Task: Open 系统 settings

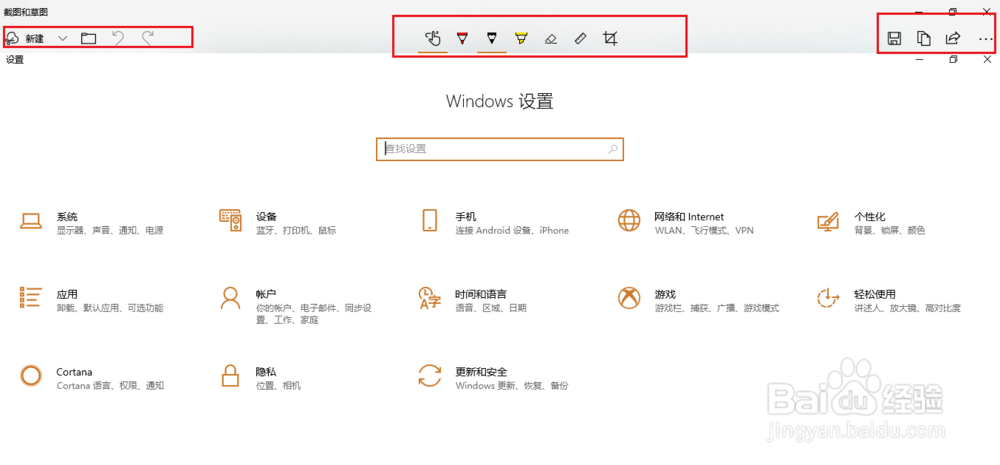Action: (x=92, y=223)
